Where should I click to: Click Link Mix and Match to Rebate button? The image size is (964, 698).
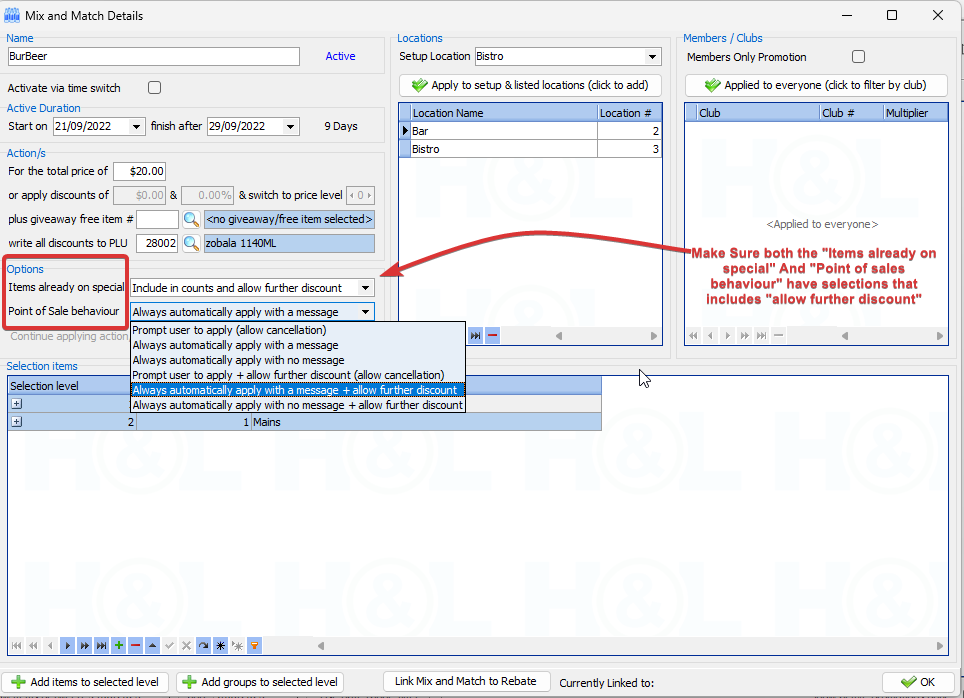[x=466, y=681]
